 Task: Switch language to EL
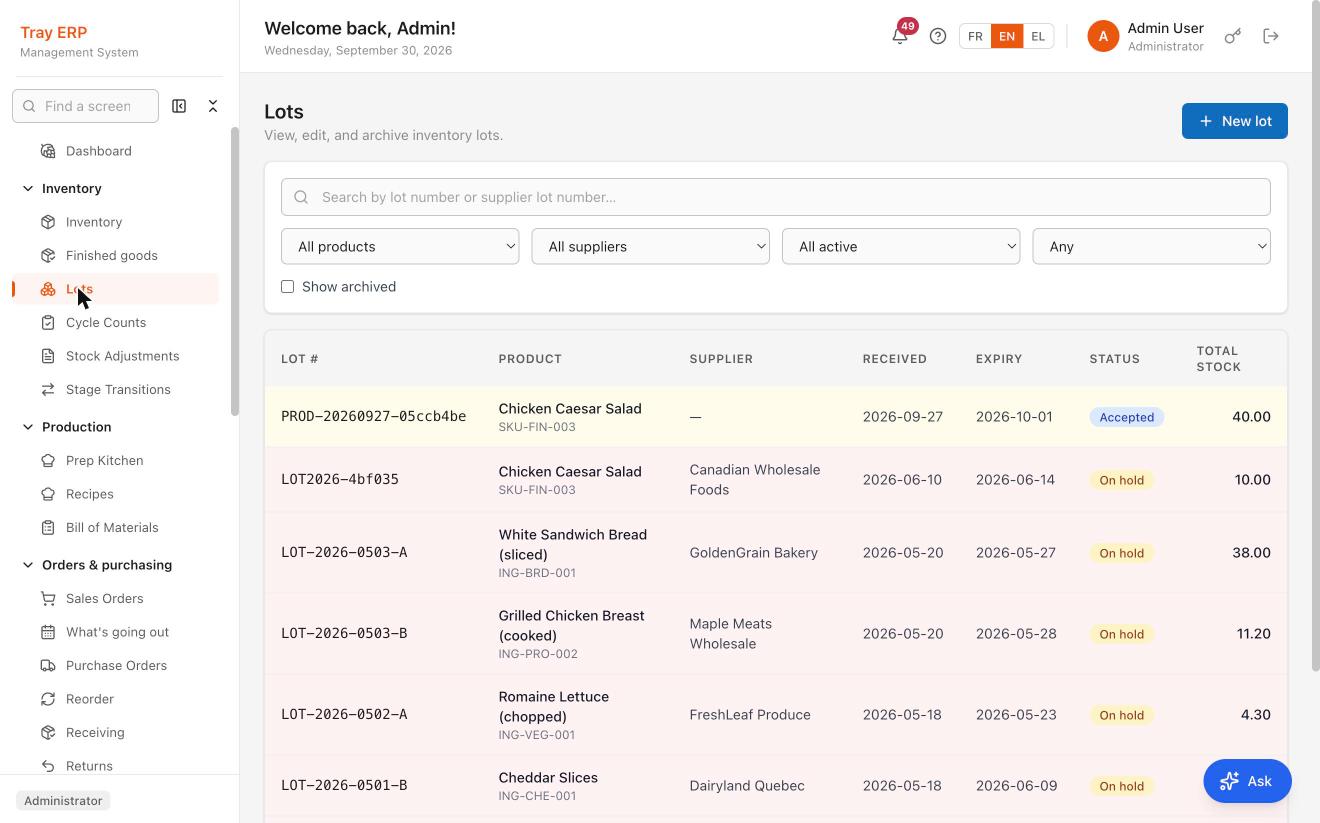click(1038, 36)
